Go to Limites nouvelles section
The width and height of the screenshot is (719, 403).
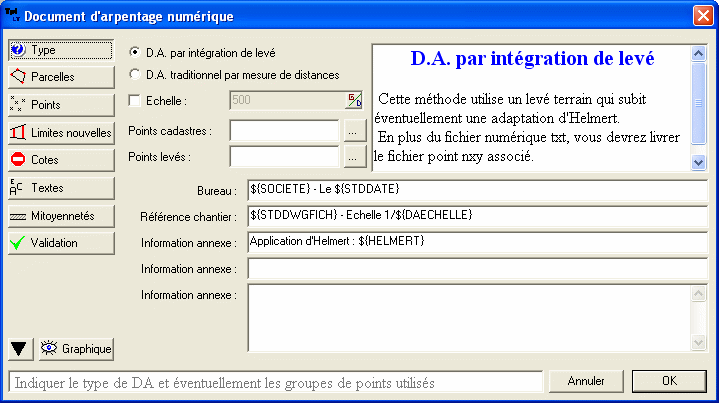coord(59,132)
